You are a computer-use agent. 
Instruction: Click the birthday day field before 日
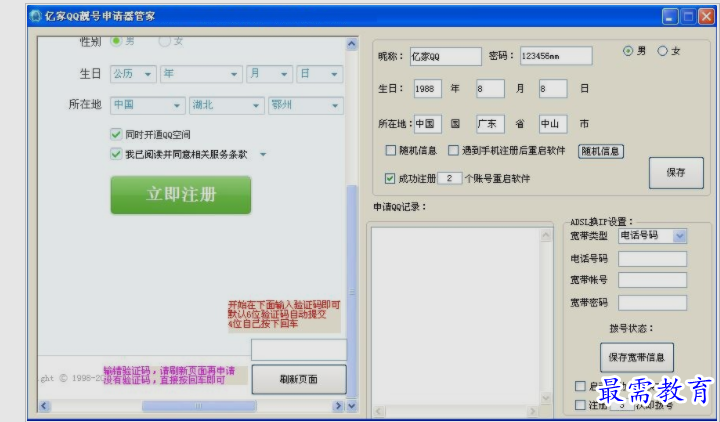click(553, 89)
